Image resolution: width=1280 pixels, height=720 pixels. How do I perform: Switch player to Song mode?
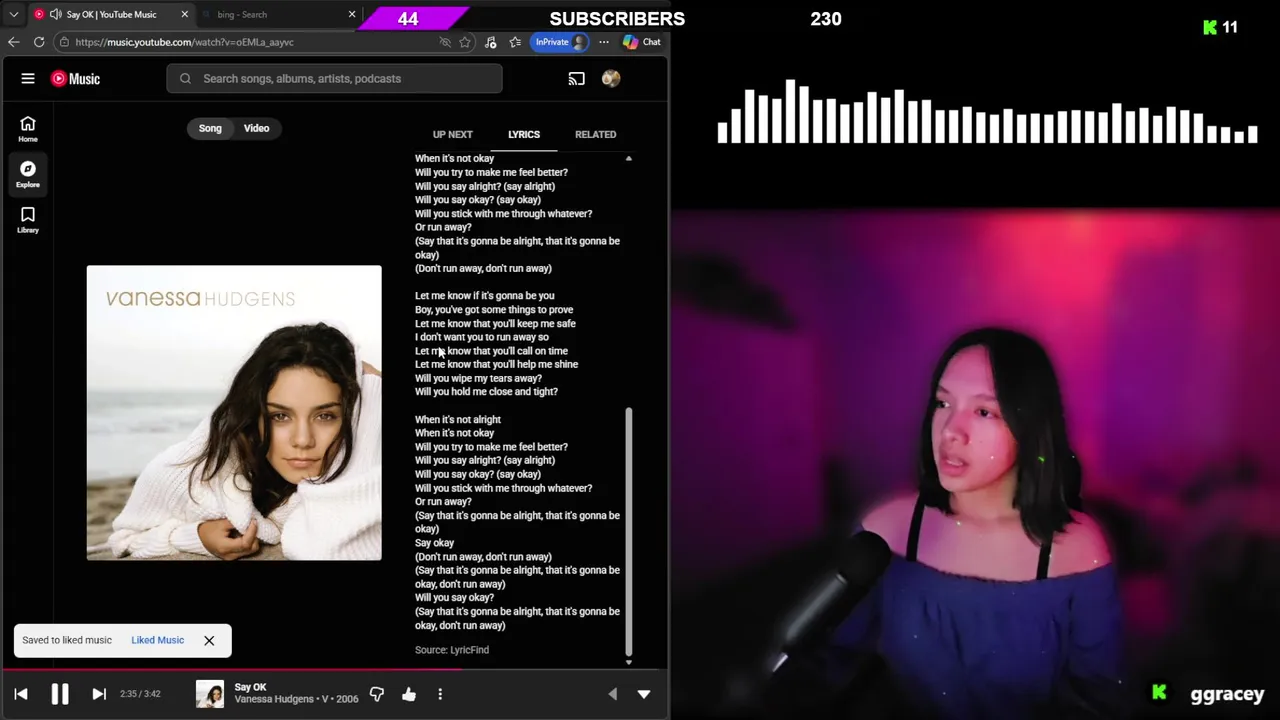(210, 128)
